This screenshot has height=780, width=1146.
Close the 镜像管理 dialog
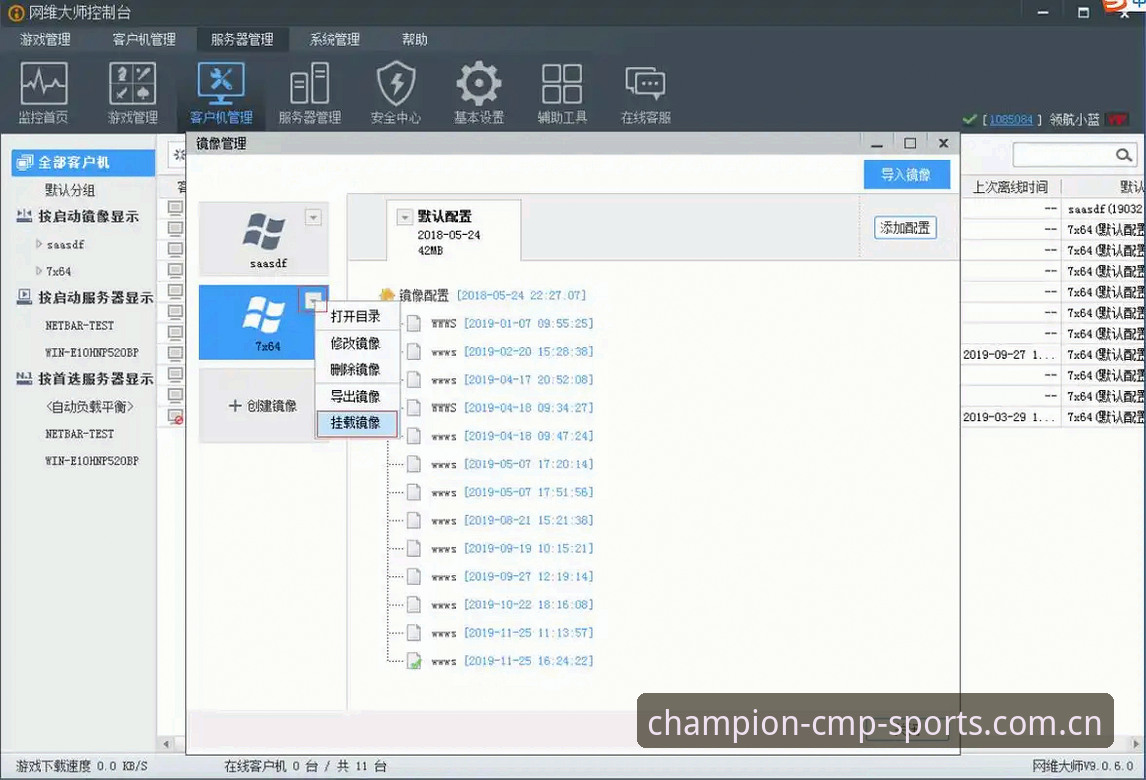944,143
